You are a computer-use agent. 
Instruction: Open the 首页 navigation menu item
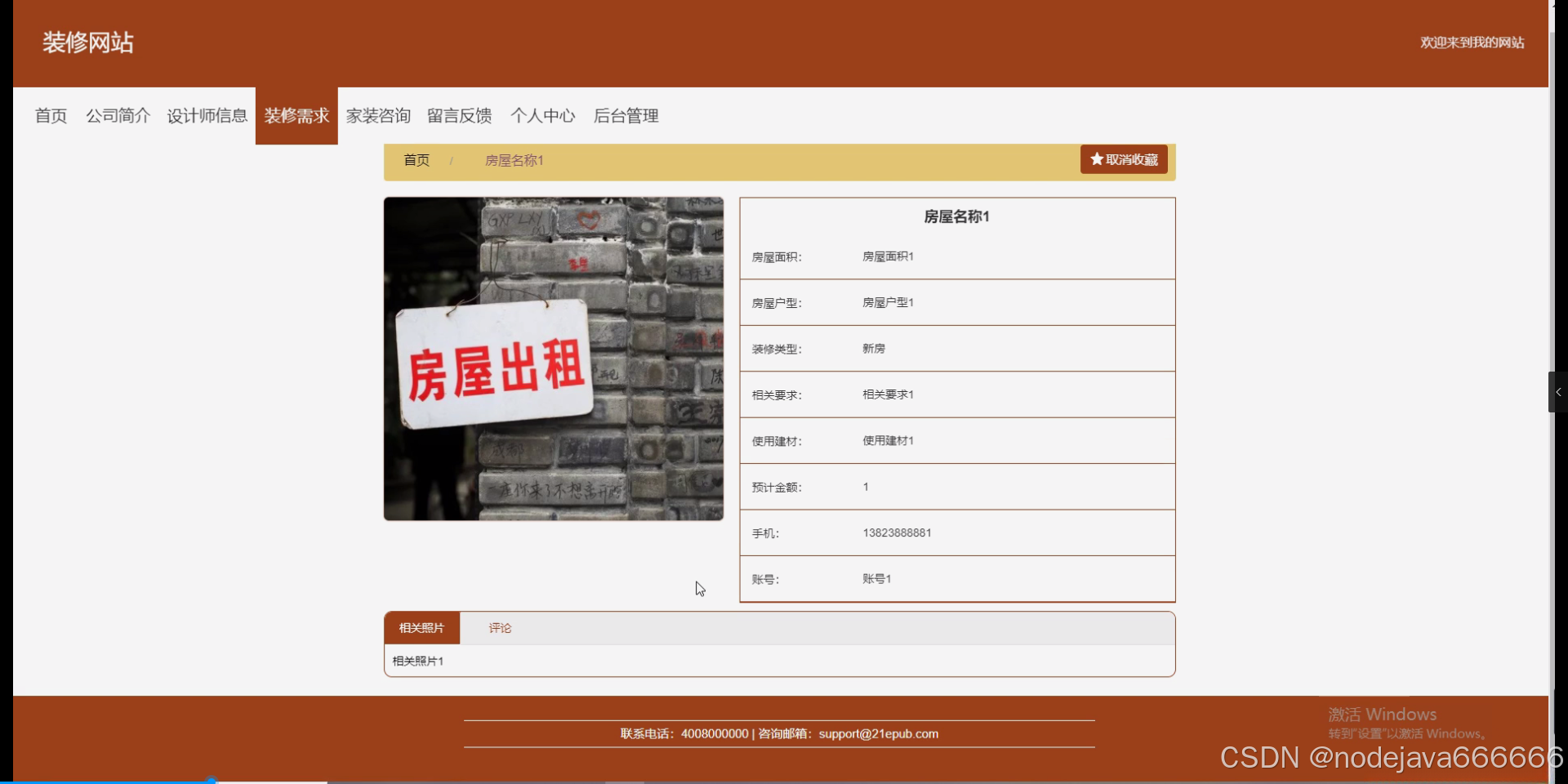click(51, 116)
